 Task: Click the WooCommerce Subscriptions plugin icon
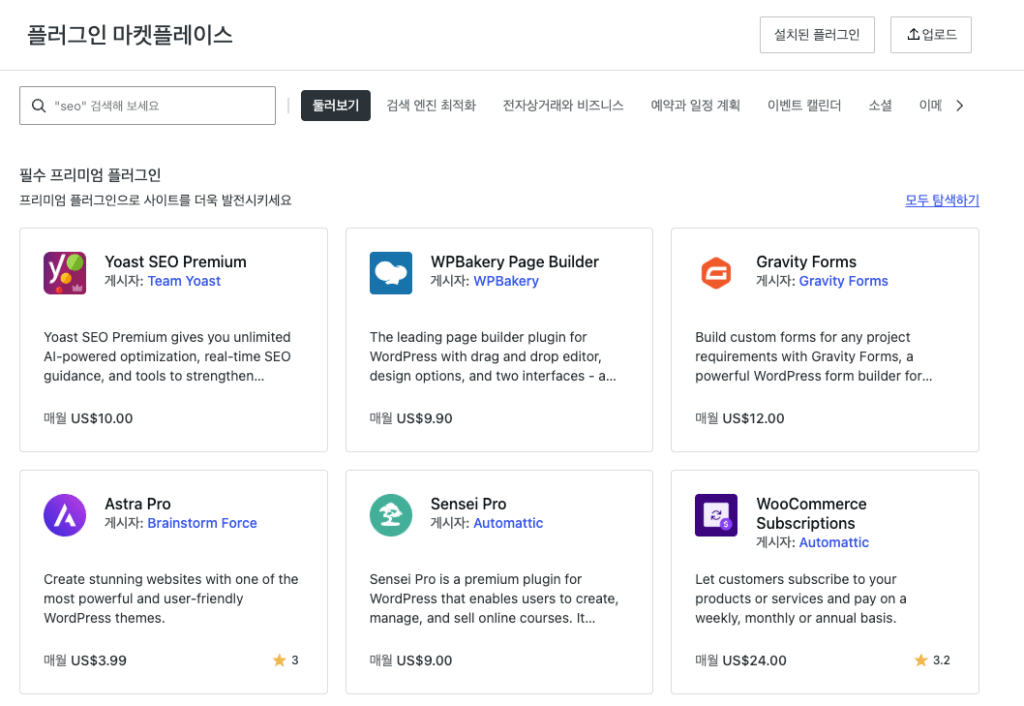coord(716,515)
